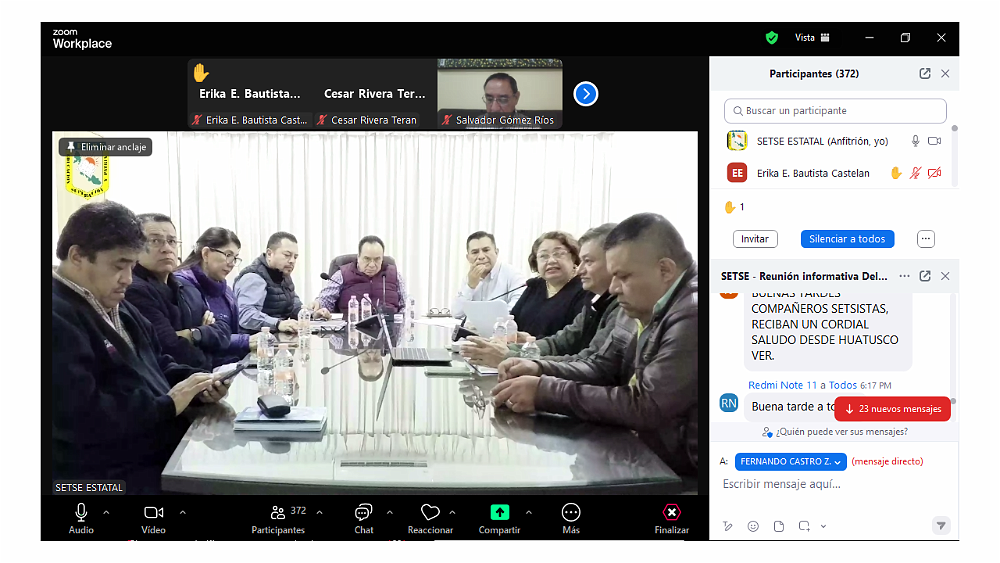1000x563 pixels.
Task: Click the blue next arrow beside video thumbnails
Action: click(x=586, y=94)
